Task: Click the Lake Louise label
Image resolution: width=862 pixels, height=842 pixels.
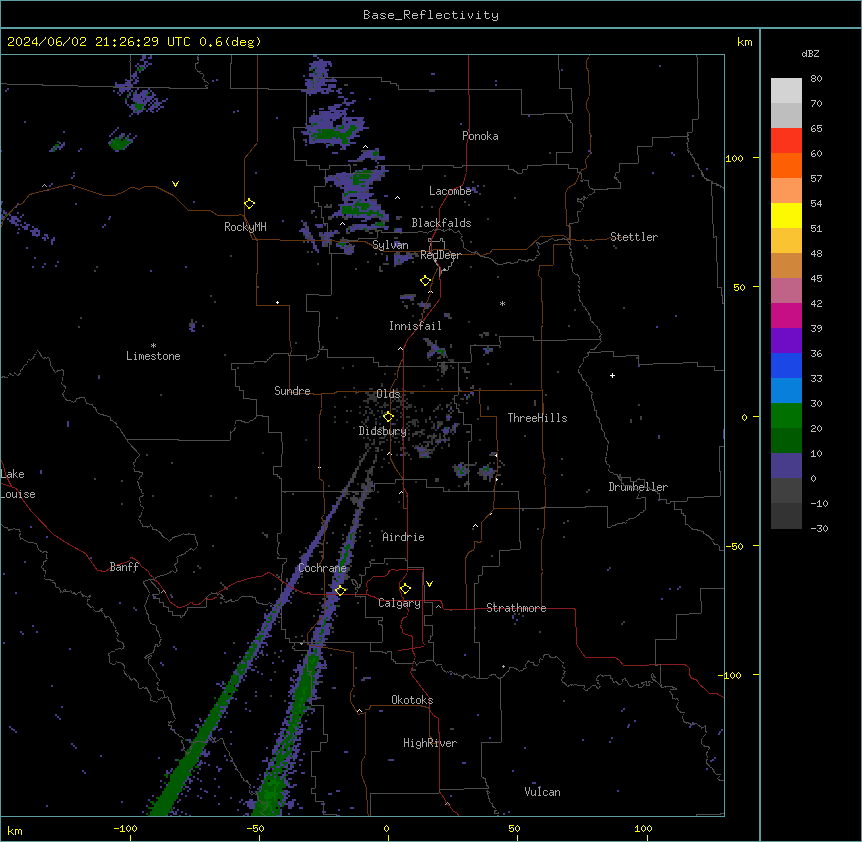Action: [18, 484]
